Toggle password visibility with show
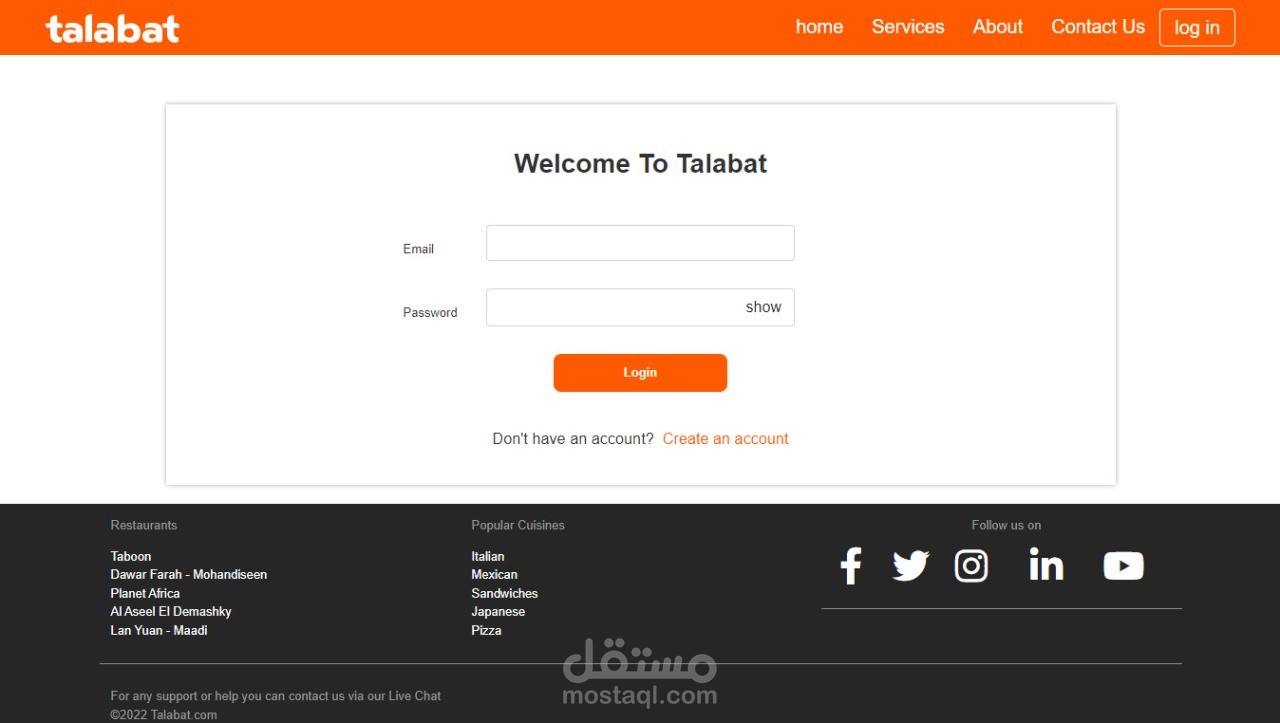 coord(763,307)
